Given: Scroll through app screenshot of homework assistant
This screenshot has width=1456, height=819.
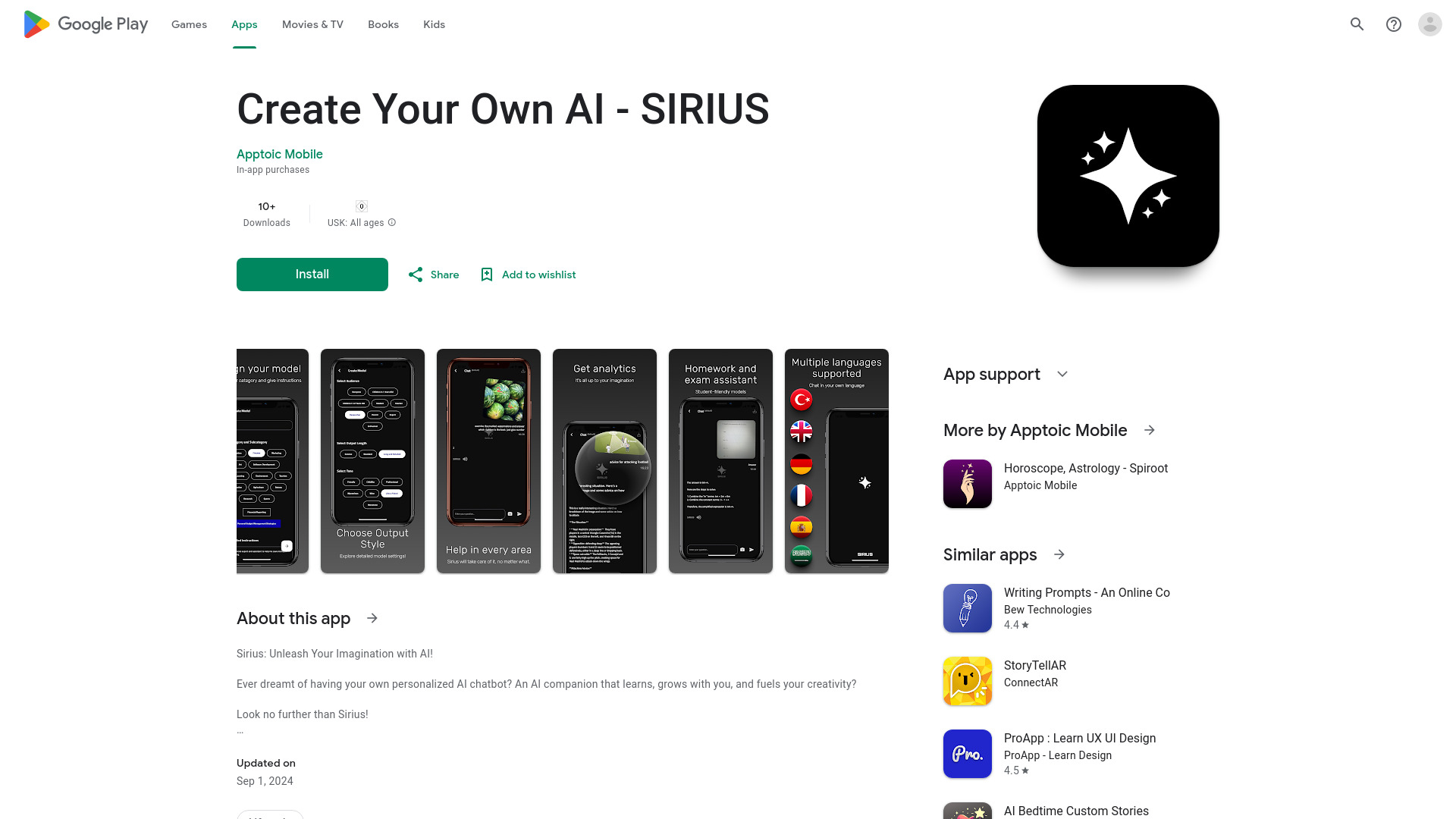Looking at the screenshot, I should pyautogui.click(x=720, y=461).
